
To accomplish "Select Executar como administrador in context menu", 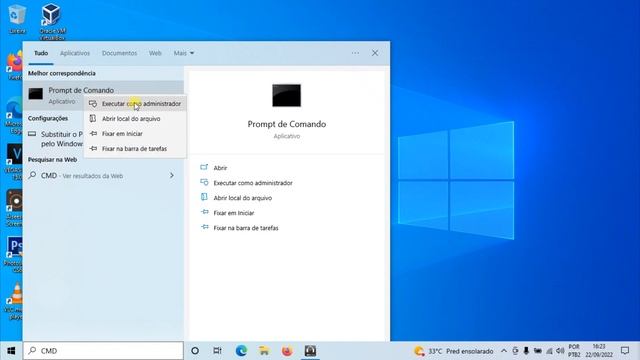I will (x=136, y=104).
